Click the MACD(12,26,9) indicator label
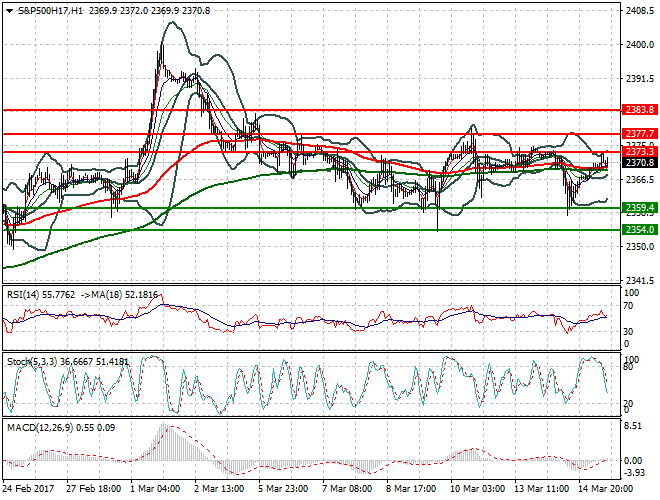Image resolution: width=660 pixels, height=500 pixels. tap(37, 428)
